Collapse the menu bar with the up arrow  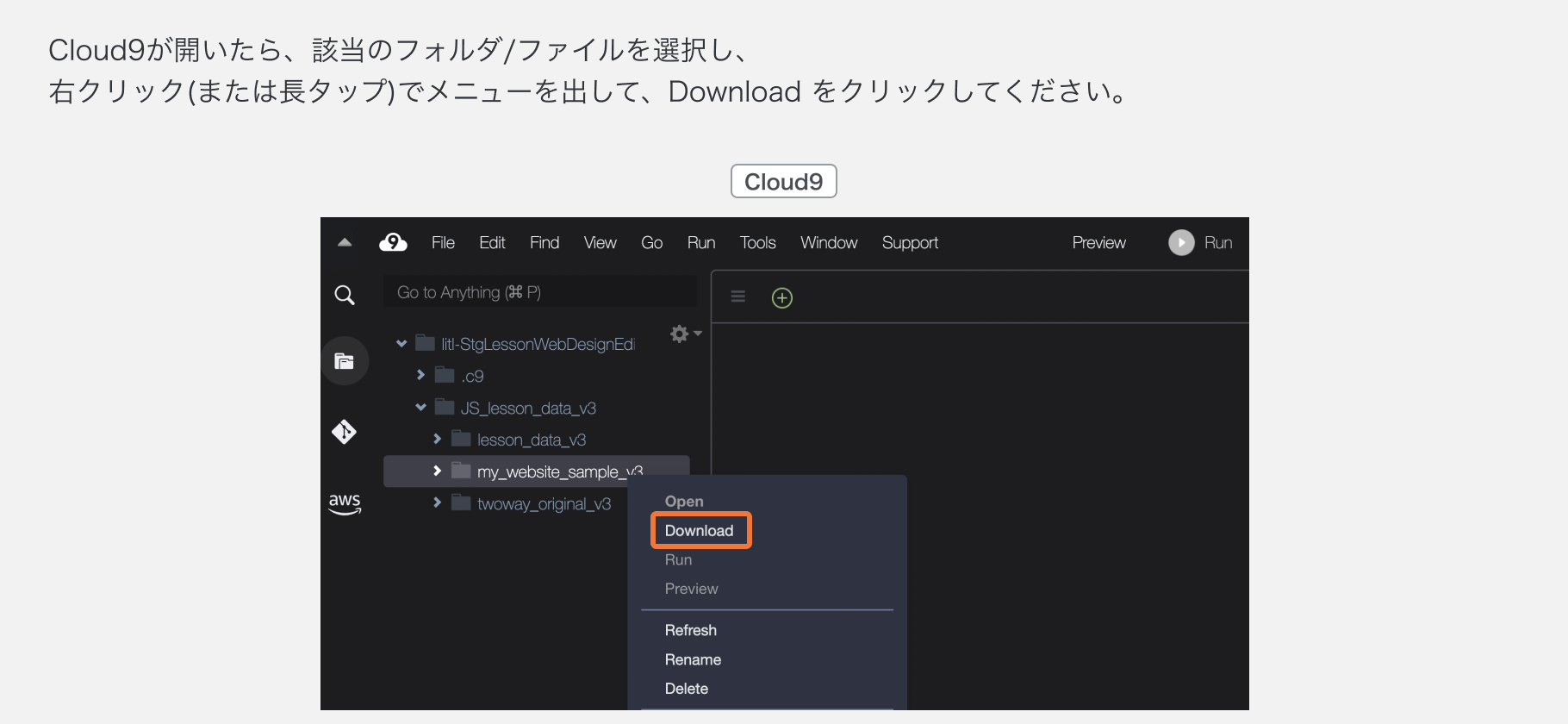click(345, 242)
